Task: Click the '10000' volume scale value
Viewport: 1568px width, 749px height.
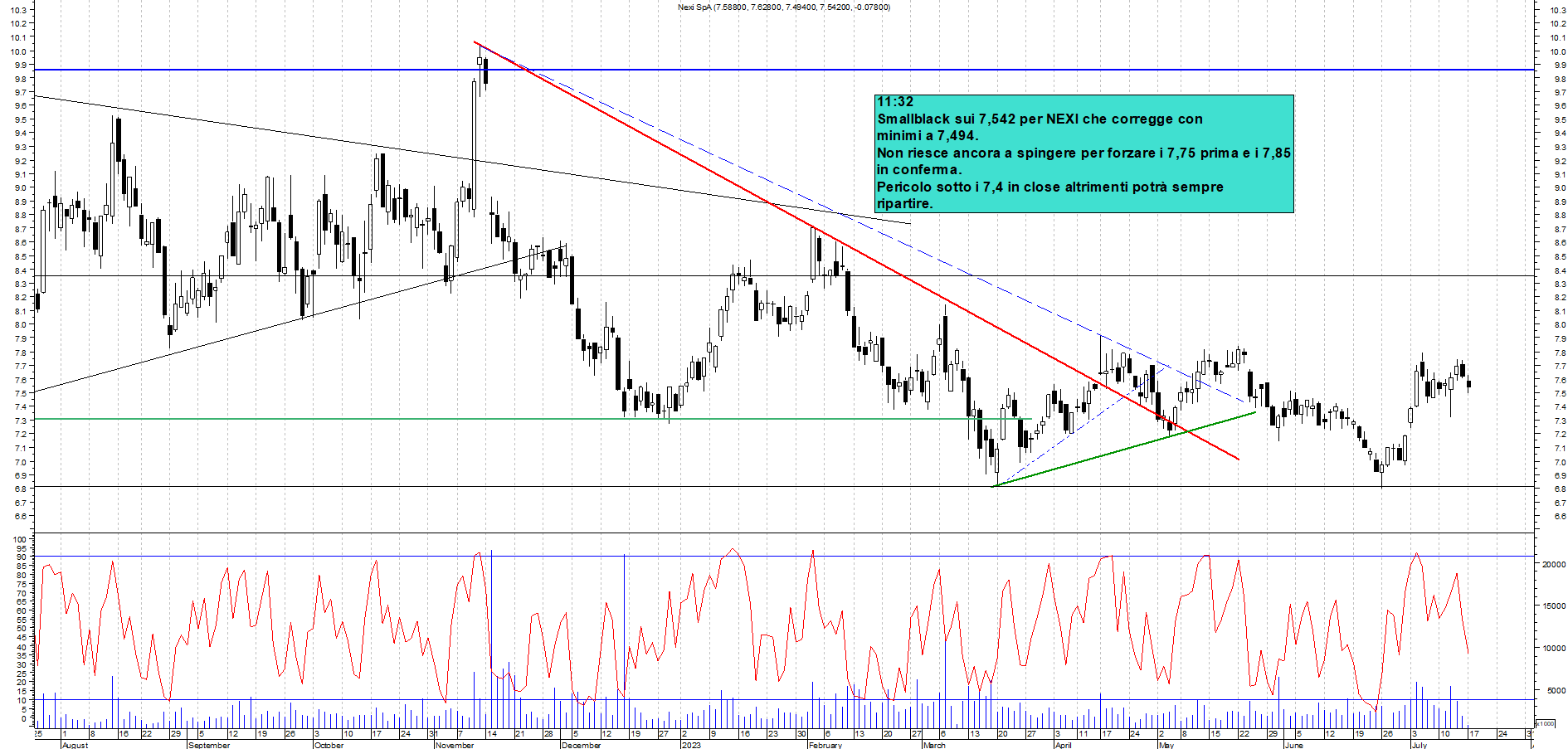Action: click(x=1553, y=649)
